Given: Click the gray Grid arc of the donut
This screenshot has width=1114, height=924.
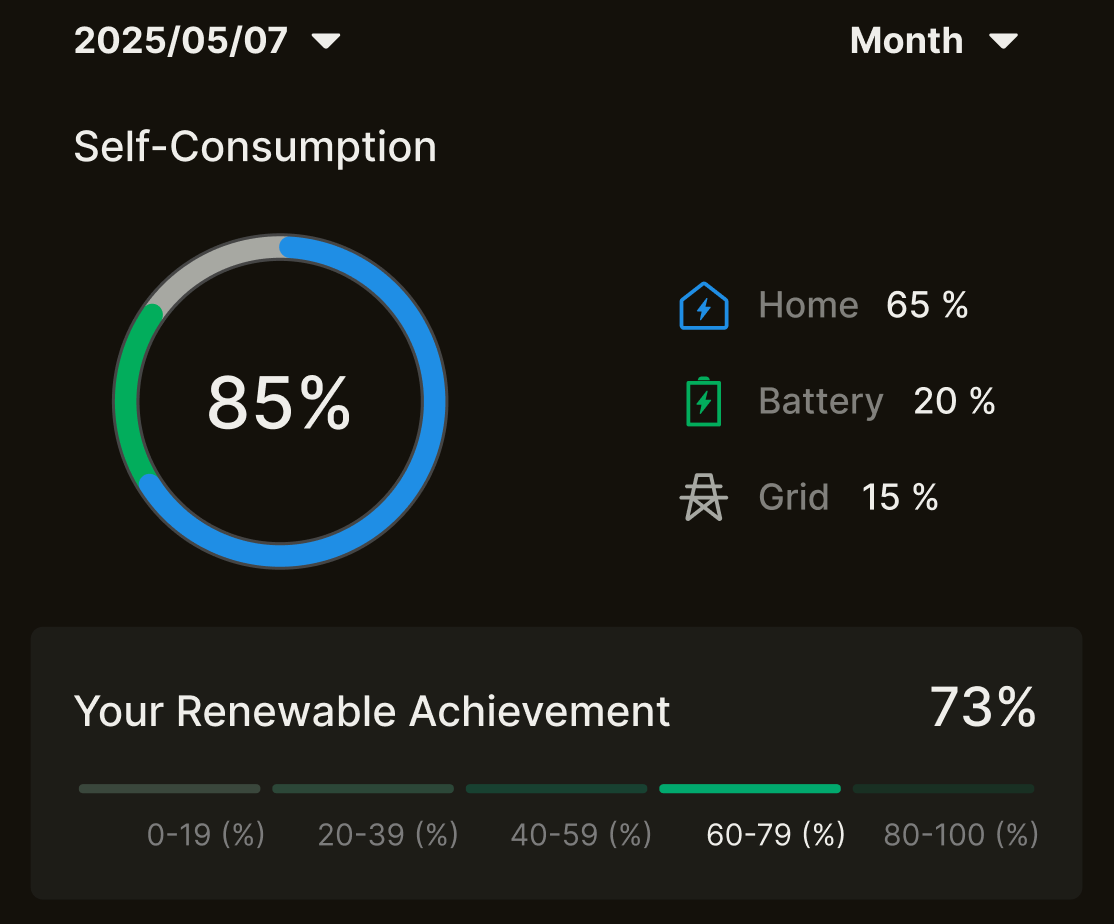Looking at the screenshot, I should tap(210, 262).
